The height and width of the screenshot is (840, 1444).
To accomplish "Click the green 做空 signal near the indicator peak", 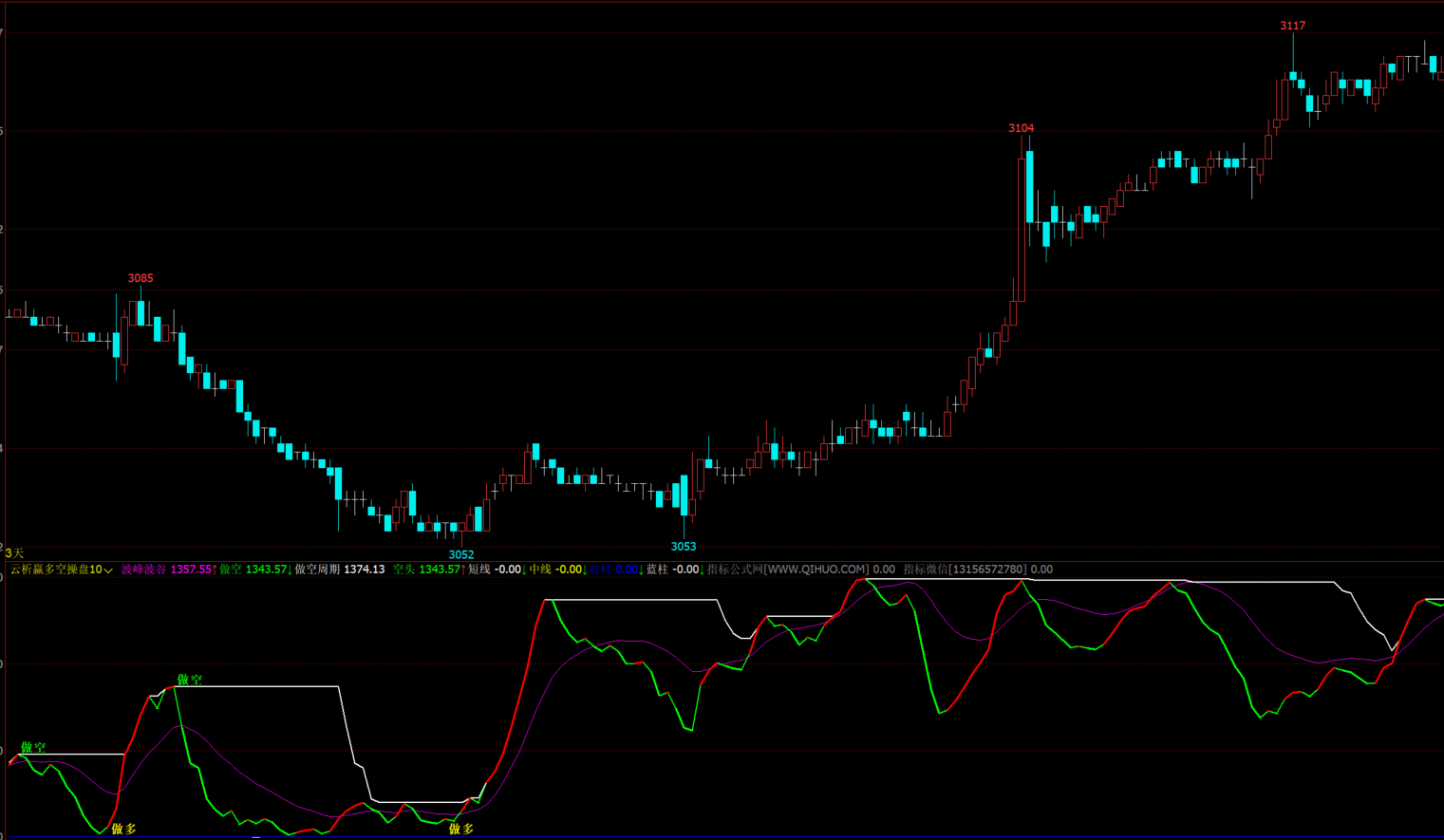I will (x=190, y=680).
